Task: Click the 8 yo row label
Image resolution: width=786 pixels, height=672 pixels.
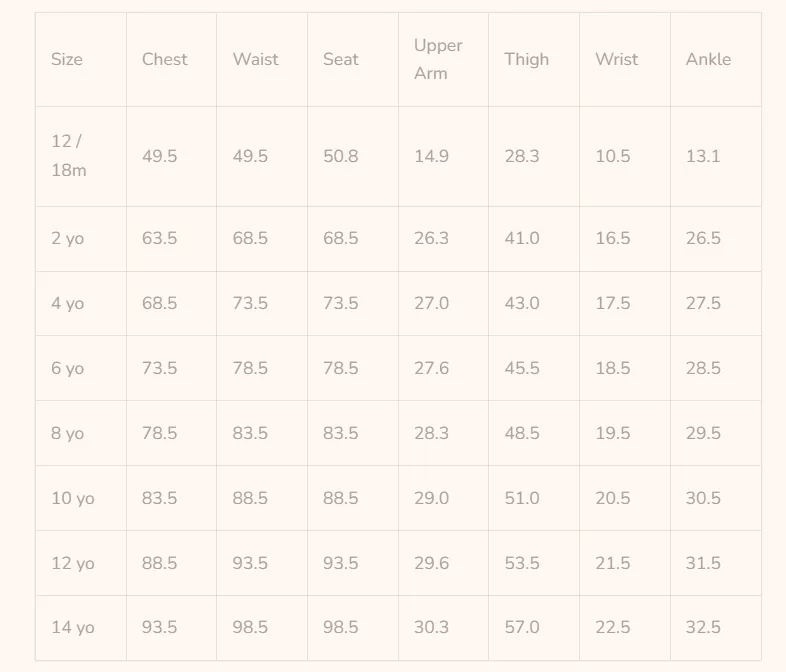Action: pyautogui.click(x=81, y=433)
